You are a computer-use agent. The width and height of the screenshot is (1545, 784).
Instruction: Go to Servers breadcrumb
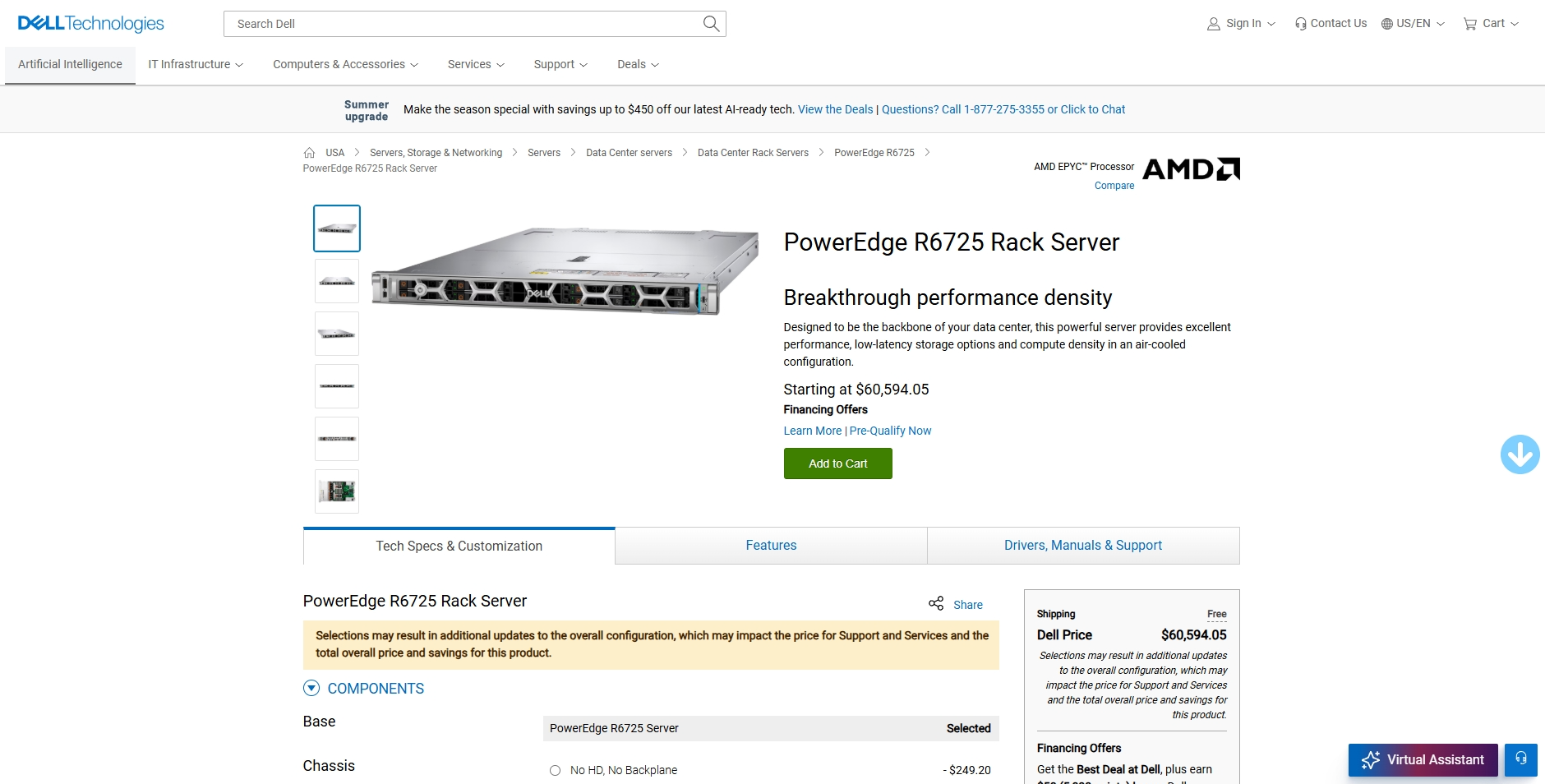tap(544, 153)
